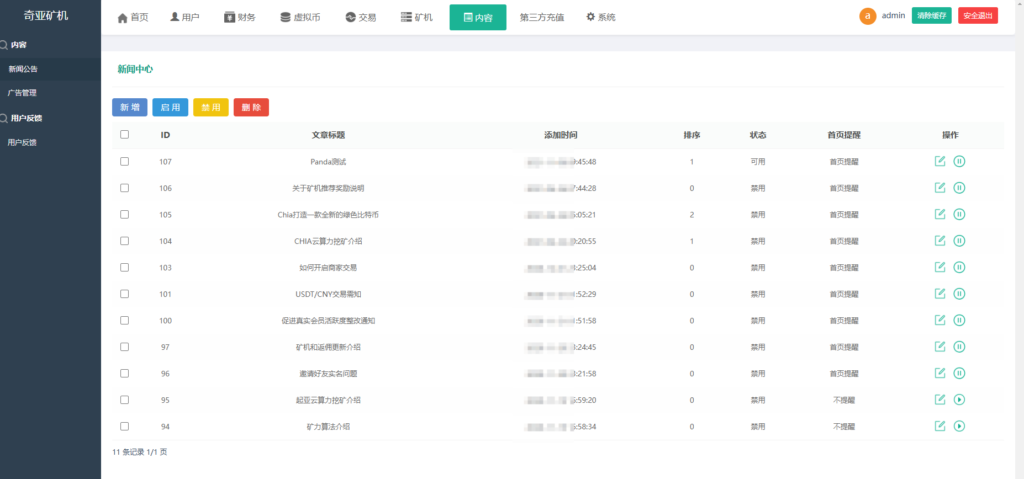Select the 内容 top menu tab

point(478,18)
